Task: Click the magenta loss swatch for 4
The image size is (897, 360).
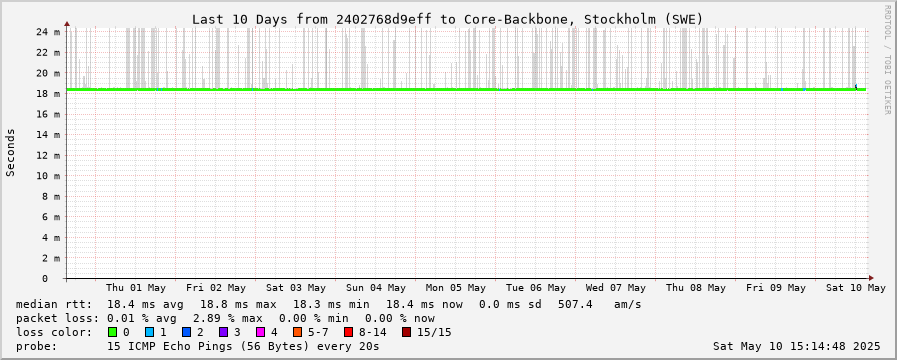Action: click(x=260, y=332)
